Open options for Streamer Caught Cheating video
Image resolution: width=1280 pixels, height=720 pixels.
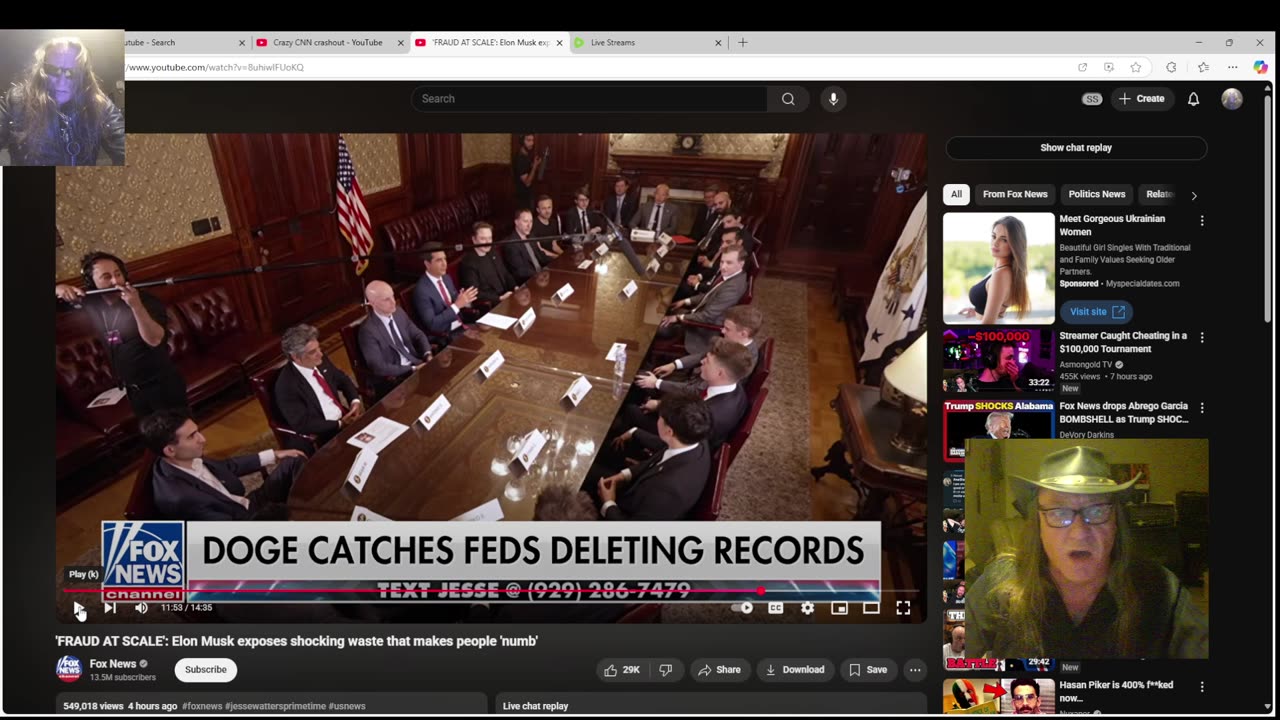pyautogui.click(x=1202, y=338)
